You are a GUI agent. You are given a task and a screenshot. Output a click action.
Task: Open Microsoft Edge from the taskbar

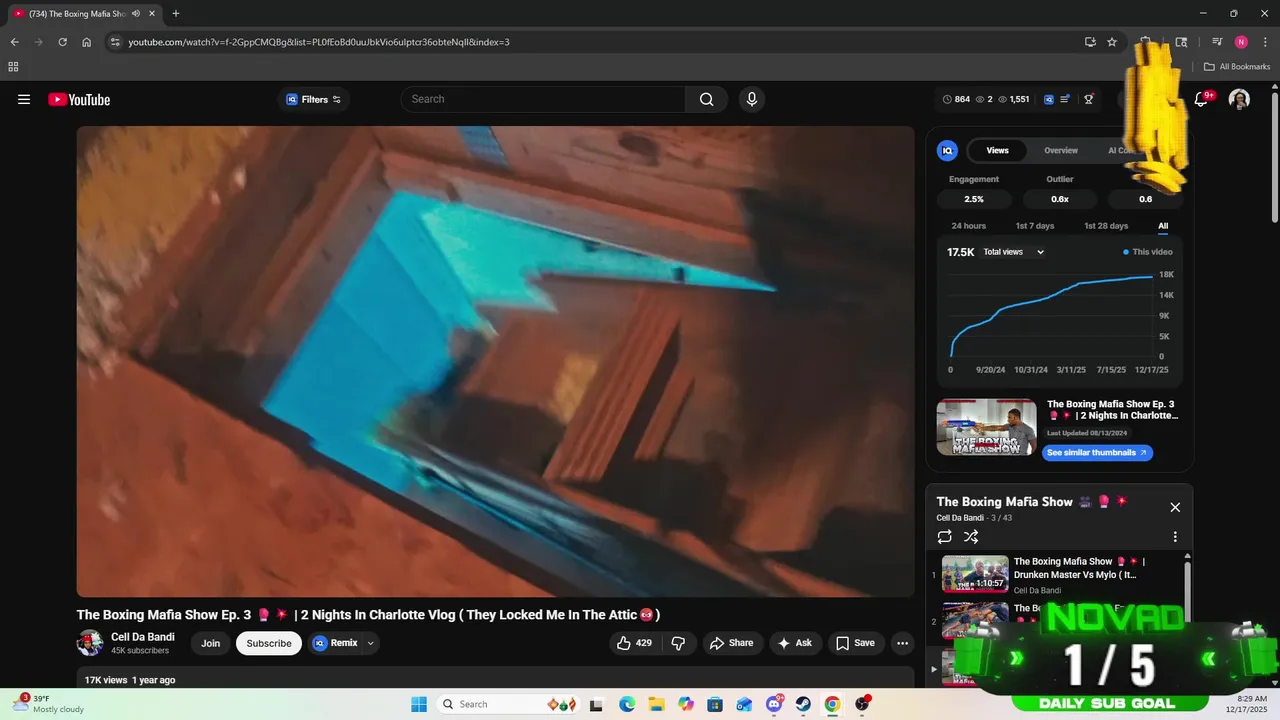(x=627, y=704)
